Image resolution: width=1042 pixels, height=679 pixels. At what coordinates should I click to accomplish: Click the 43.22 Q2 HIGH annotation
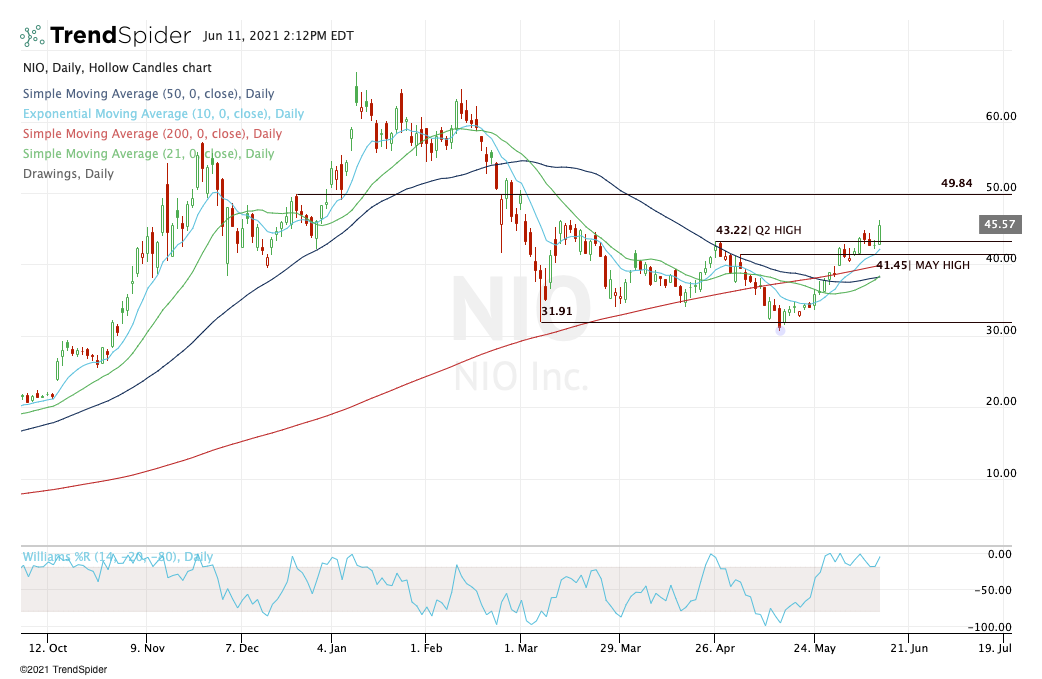(758, 231)
